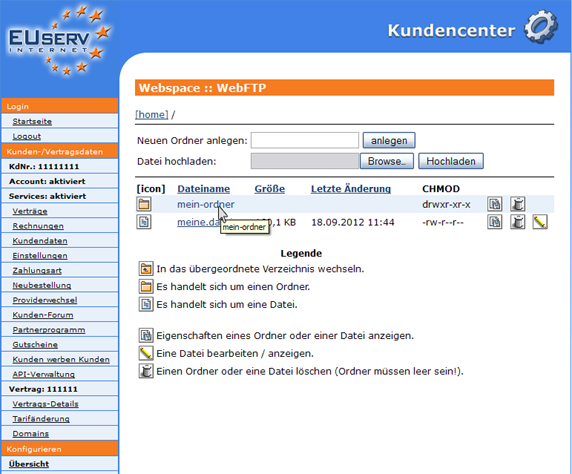
Task: Click the -rw-r--r-- permission text
Action: point(442,222)
